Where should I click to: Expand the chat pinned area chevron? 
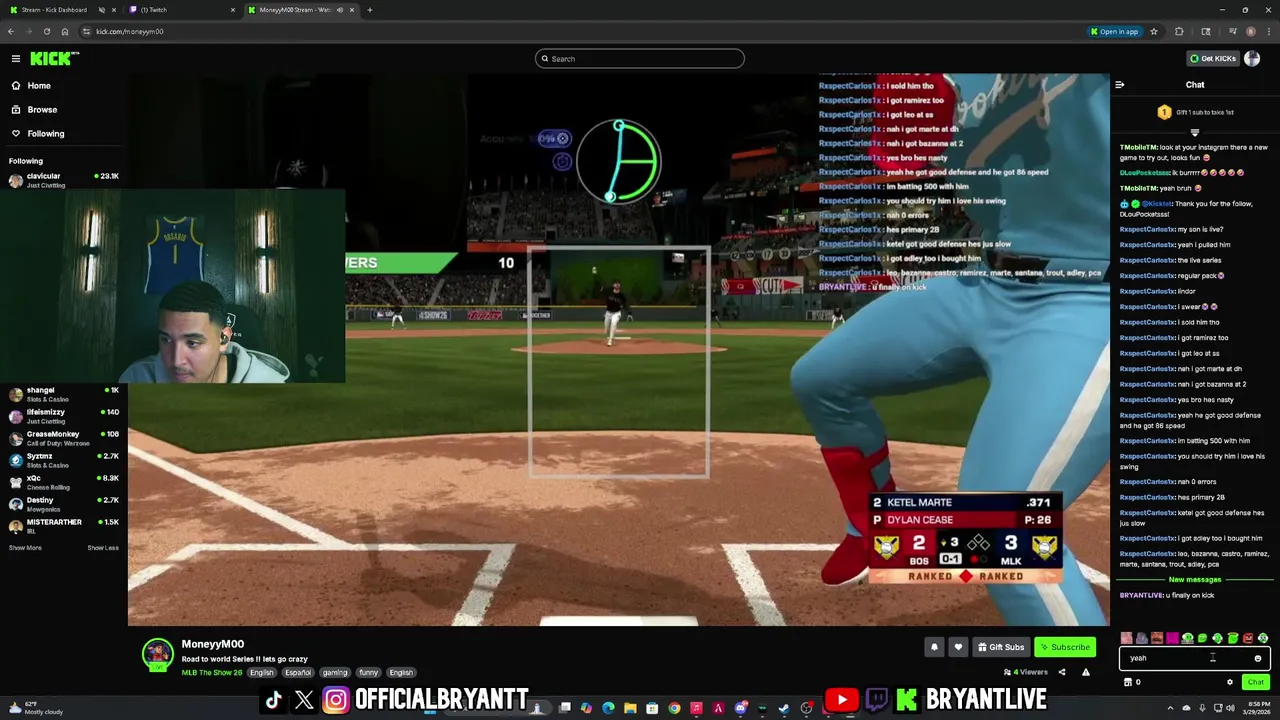click(1195, 131)
